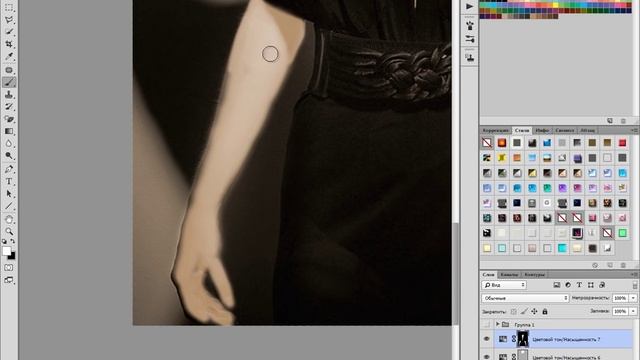The width and height of the screenshot is (640, 360).
Task: Switch to the Стили tab
Action: (x=522, y=130)
